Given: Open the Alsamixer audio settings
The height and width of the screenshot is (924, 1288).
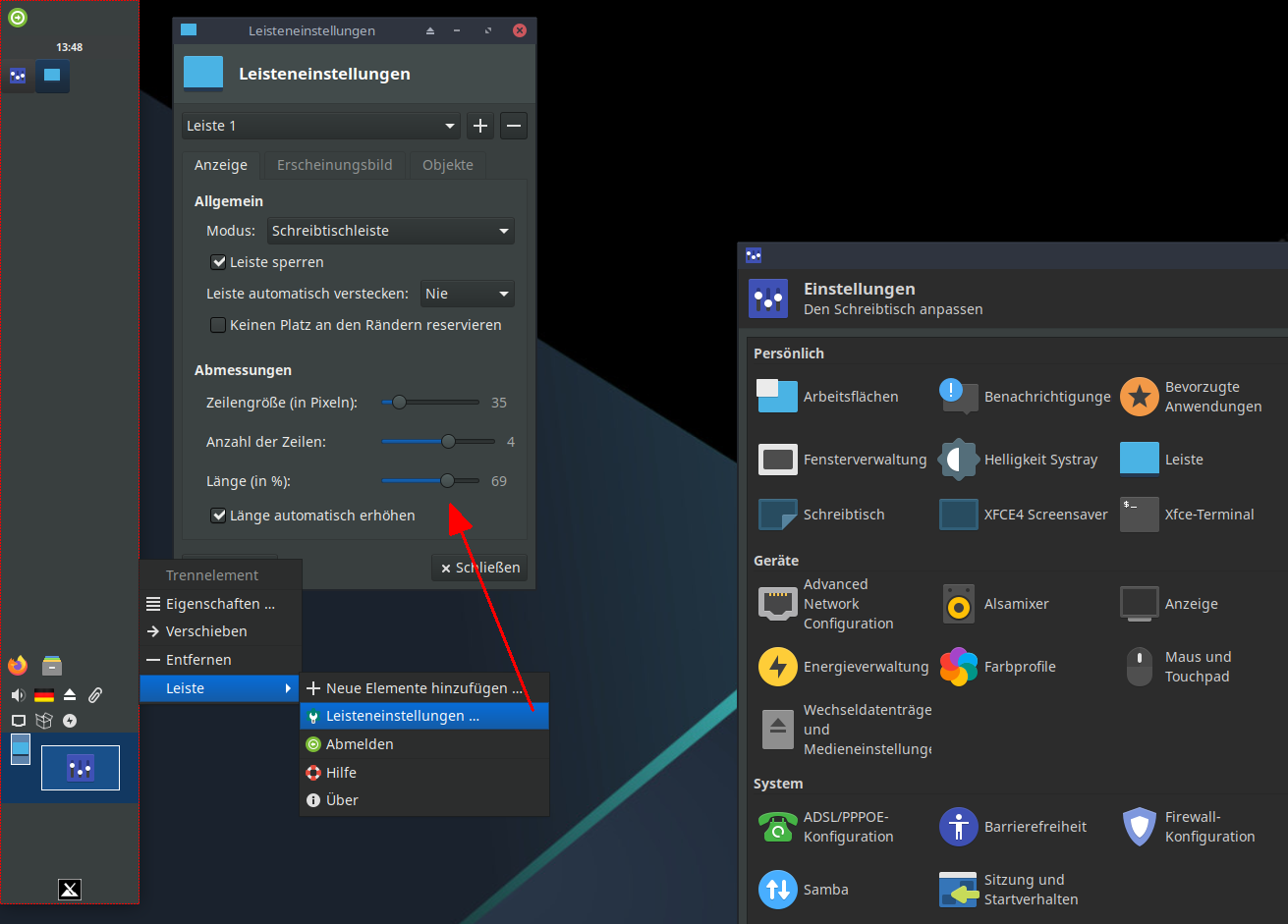Looking at the screenshot, I should point(959,604).
